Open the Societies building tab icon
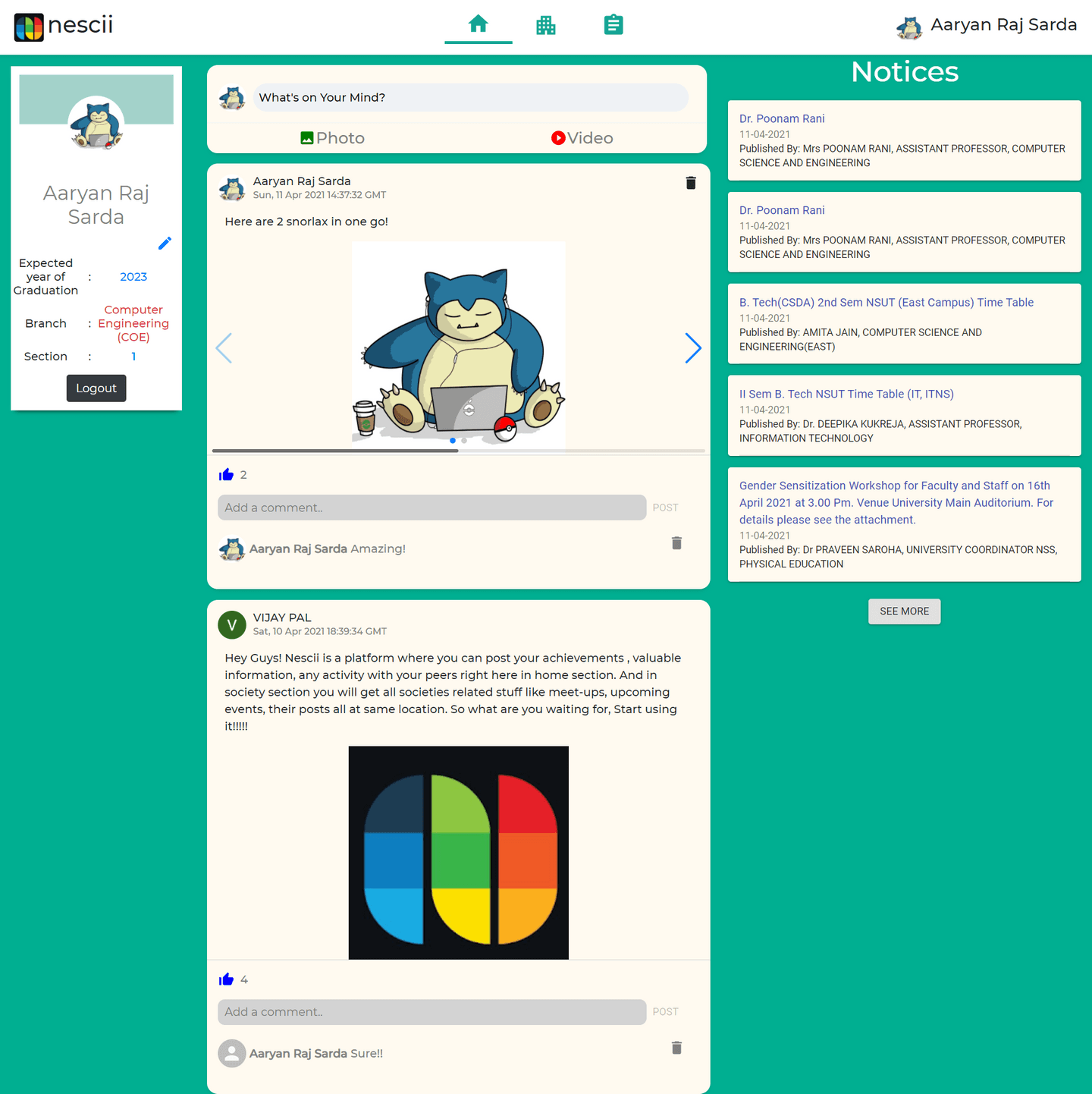Image resolution: width=1092 pixels, height=1094 pixels. point(546,25)
